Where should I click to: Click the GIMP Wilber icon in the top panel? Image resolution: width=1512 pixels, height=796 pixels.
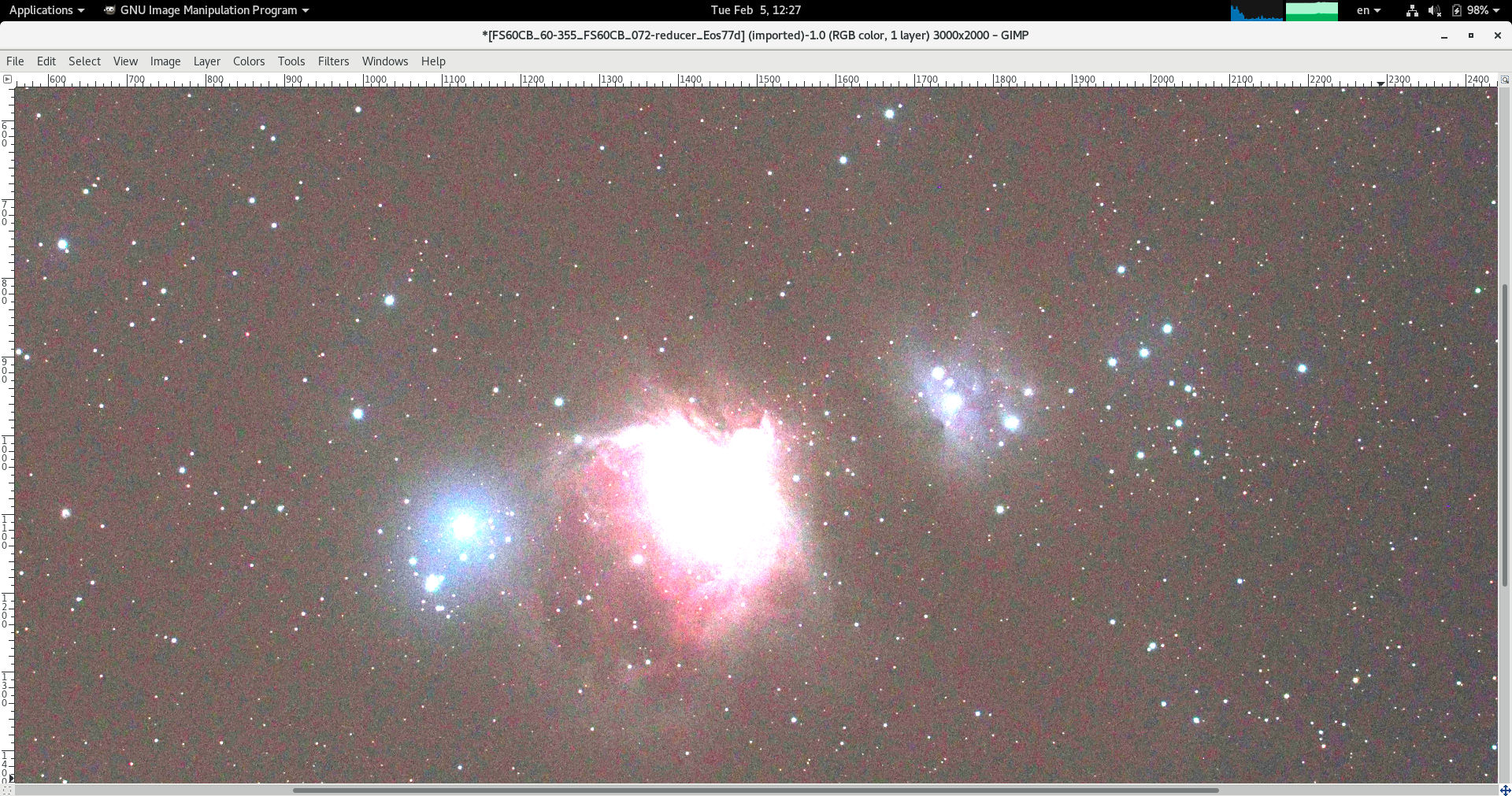[x=108, y=10]
